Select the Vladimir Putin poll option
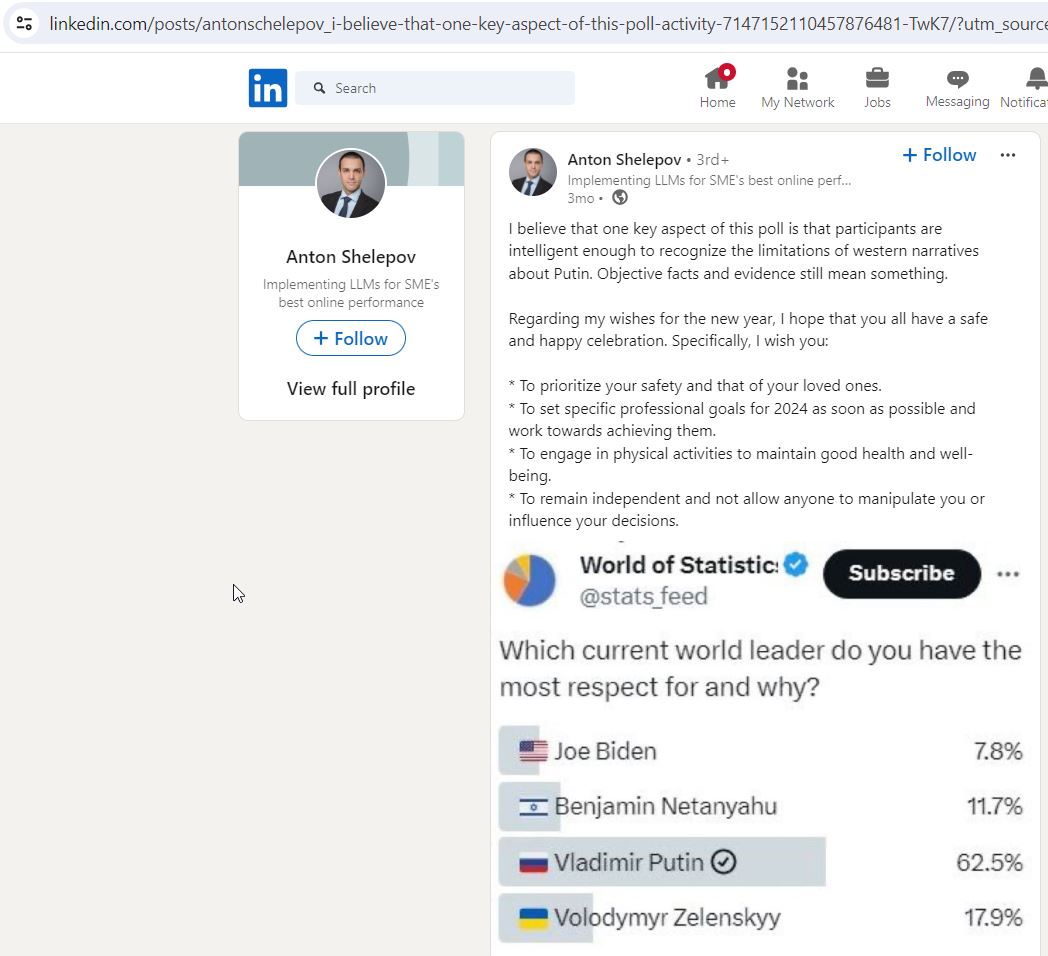 coord(761,862)
